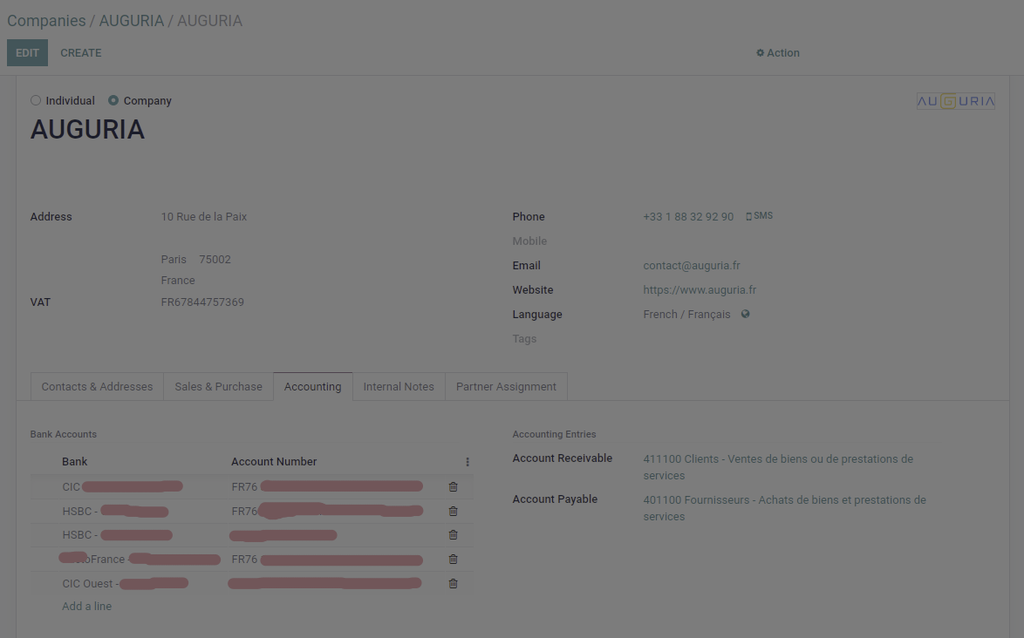Click Add a line in bank accounts

87,606
